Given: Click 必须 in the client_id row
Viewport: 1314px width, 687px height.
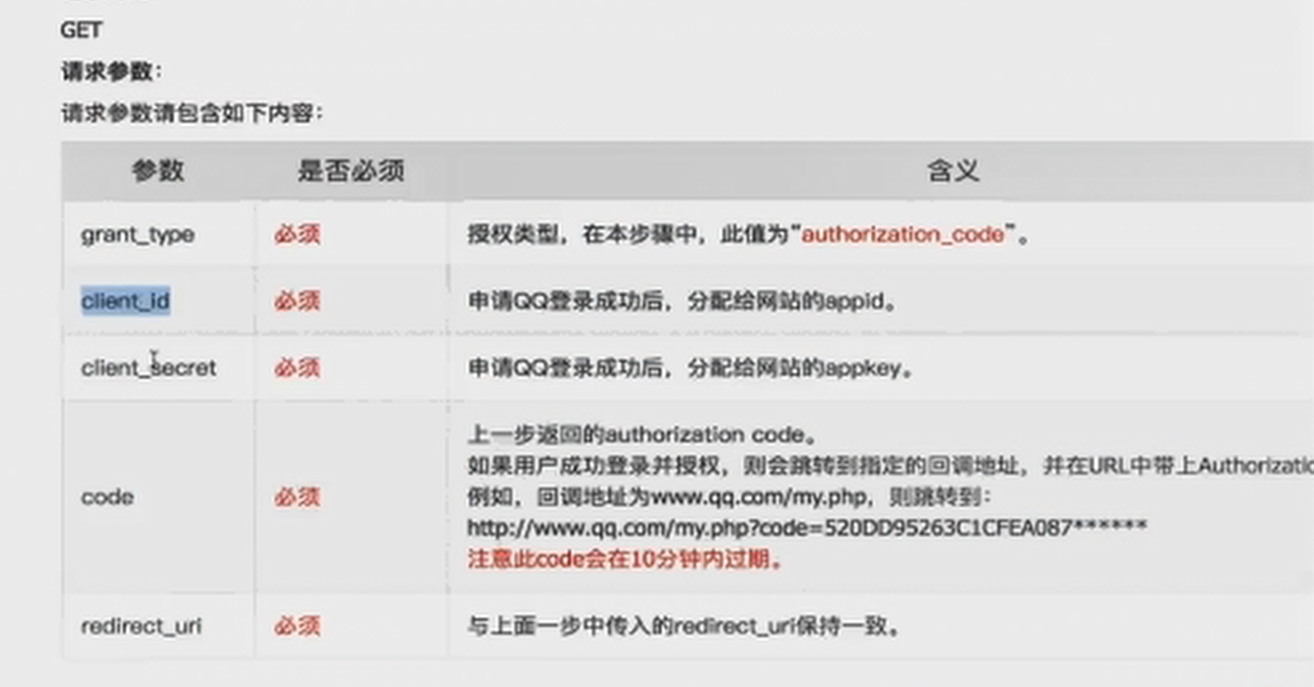Looking at the screenshot, I should (x=297, y=300).
